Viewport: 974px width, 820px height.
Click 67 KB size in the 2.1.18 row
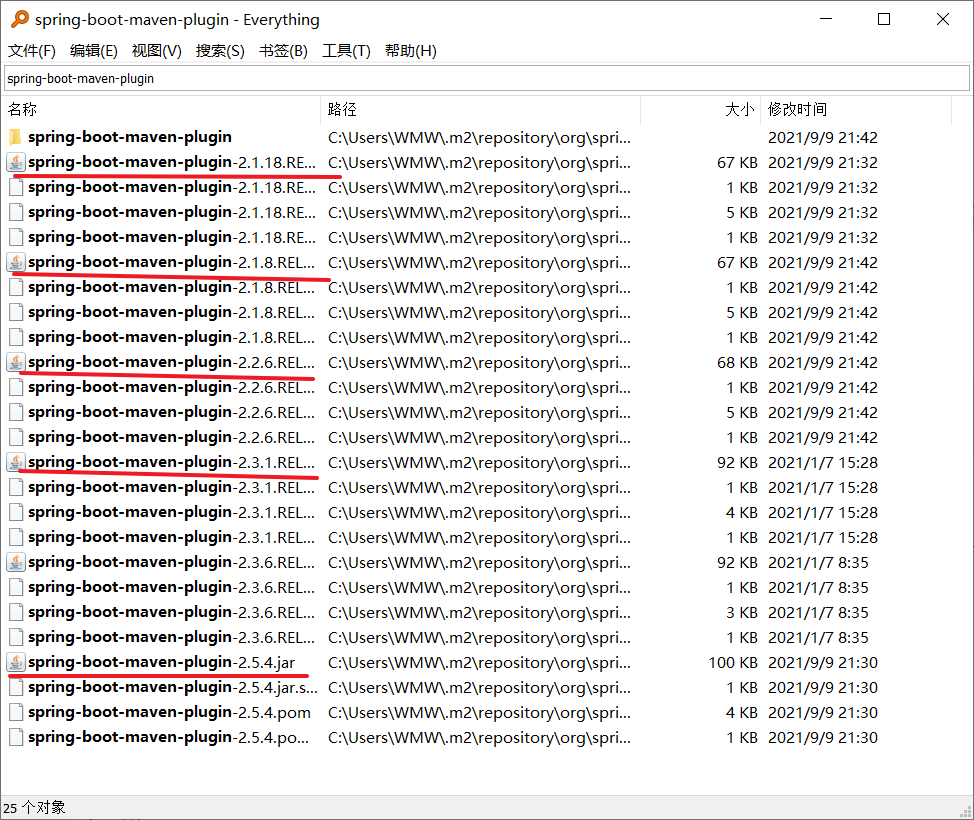[x=737, y=163]
